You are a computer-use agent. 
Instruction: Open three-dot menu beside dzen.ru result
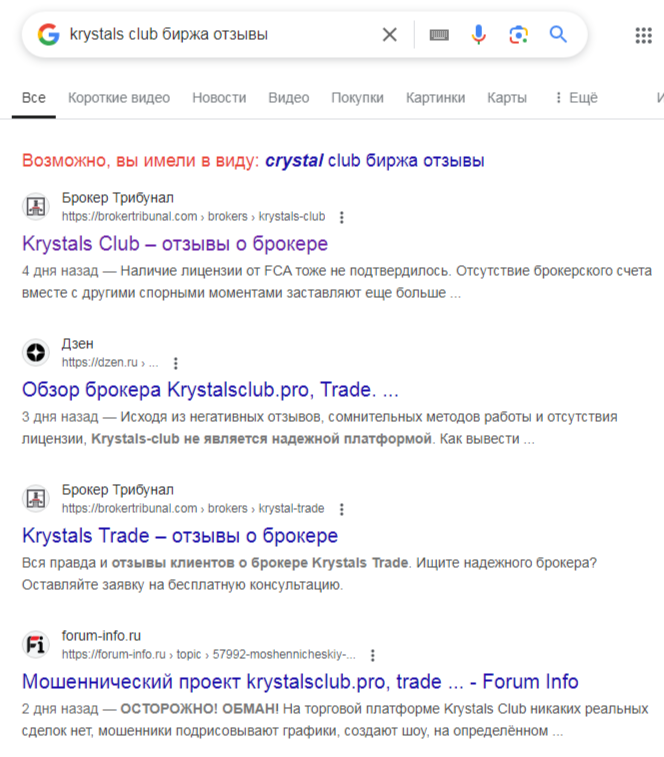coord(176,363)
